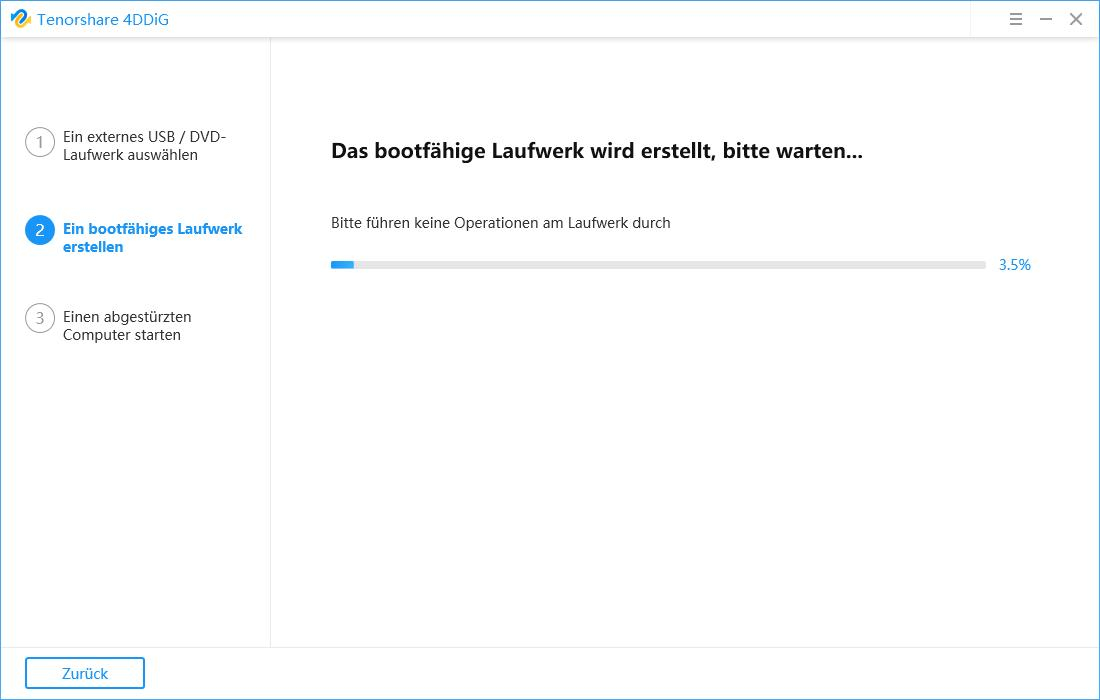This screenshot has width=1100, height=700.
Task: Click the step 2 blue circle icon
Action: click(39, 229)
